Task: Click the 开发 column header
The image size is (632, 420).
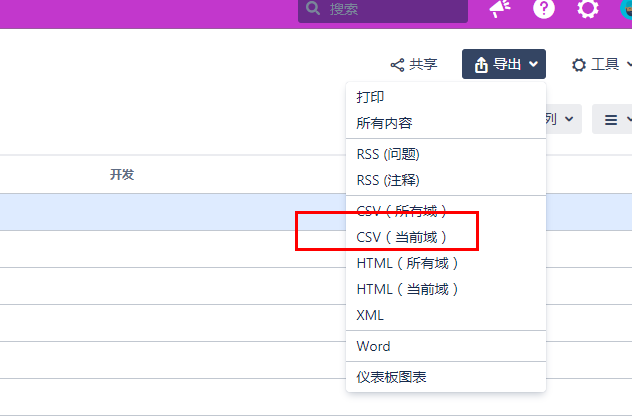Action: pos(122,175)
